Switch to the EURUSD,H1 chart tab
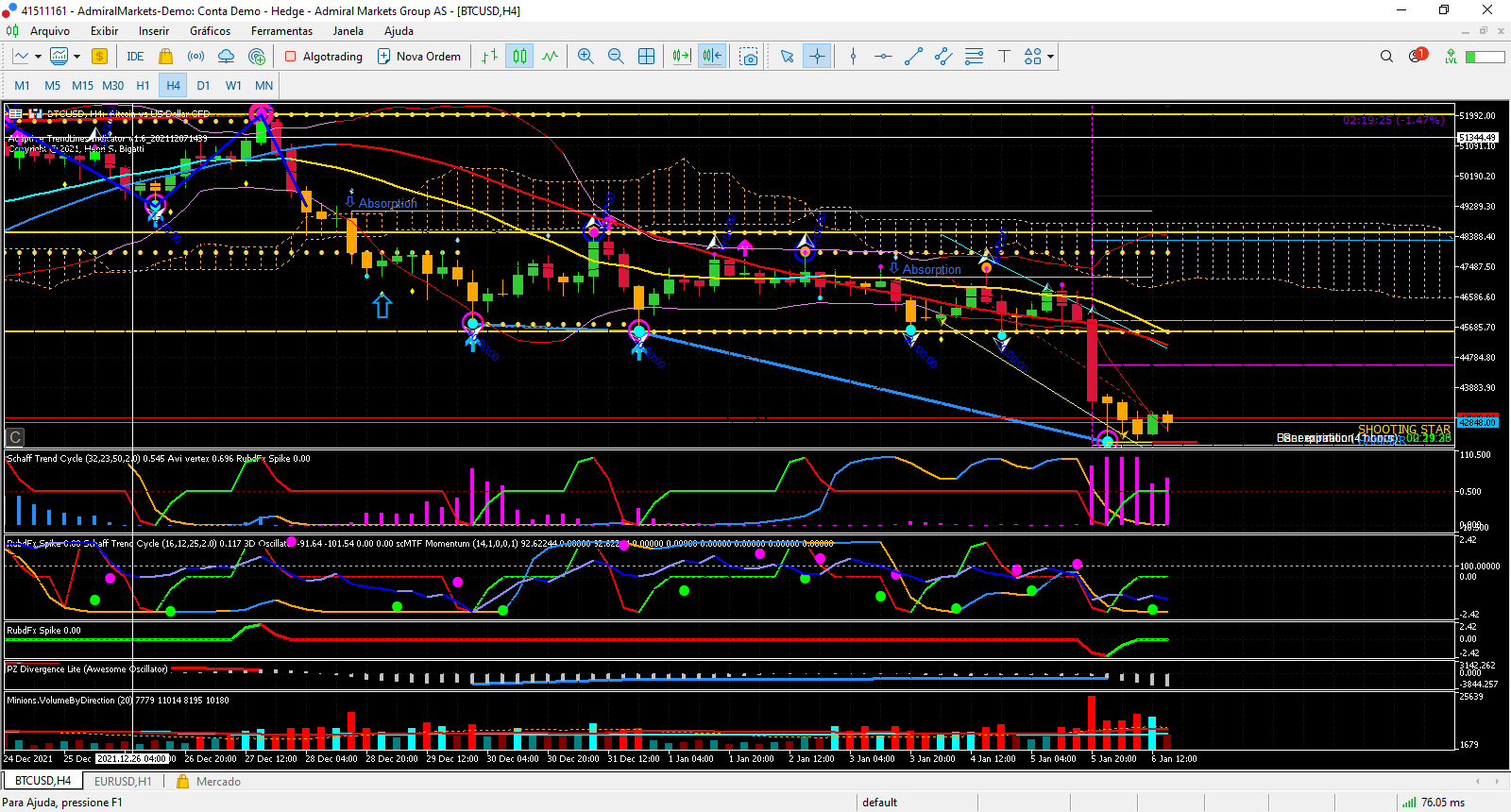Viewport: 1511px width, 812px height. click(123, 782)
